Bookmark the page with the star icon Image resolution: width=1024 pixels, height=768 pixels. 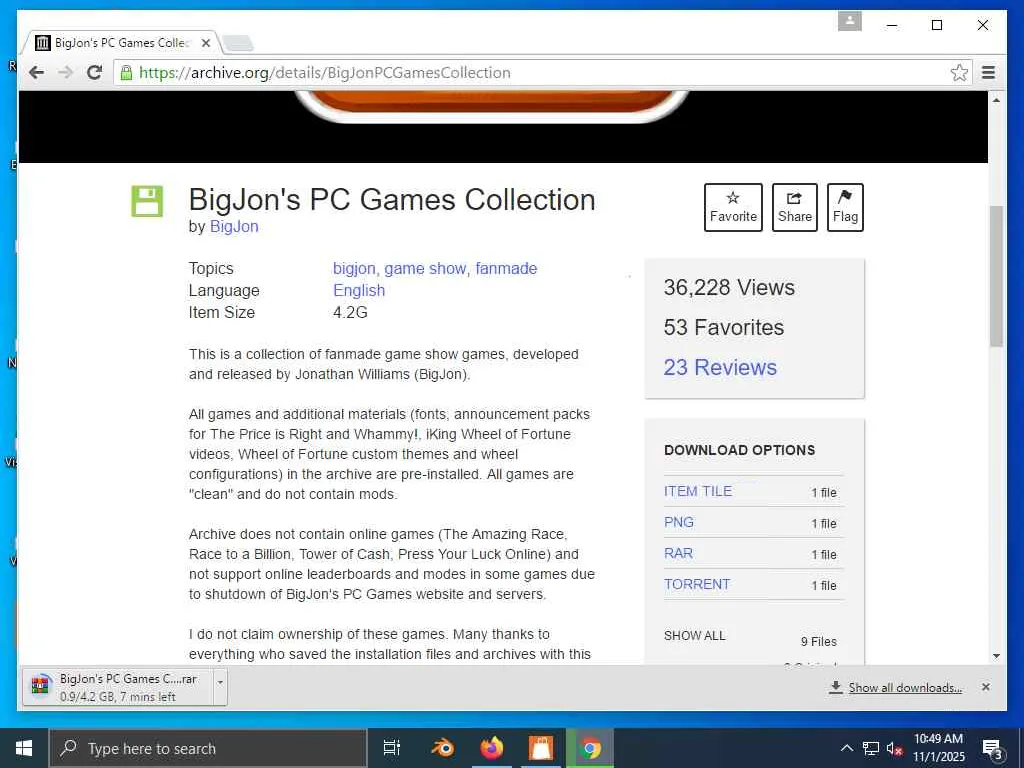pos(959,72)
